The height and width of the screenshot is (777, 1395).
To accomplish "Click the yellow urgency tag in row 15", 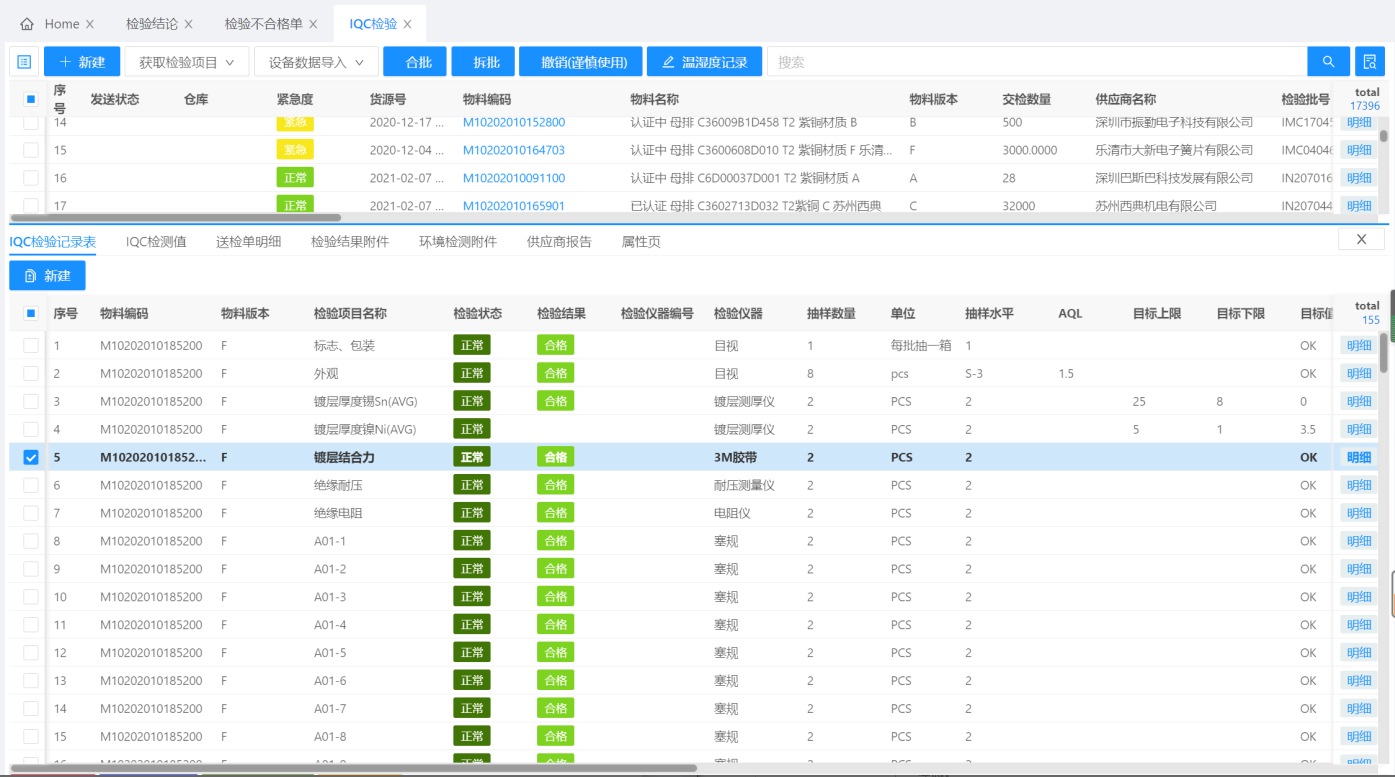I will tap(295, 150).
